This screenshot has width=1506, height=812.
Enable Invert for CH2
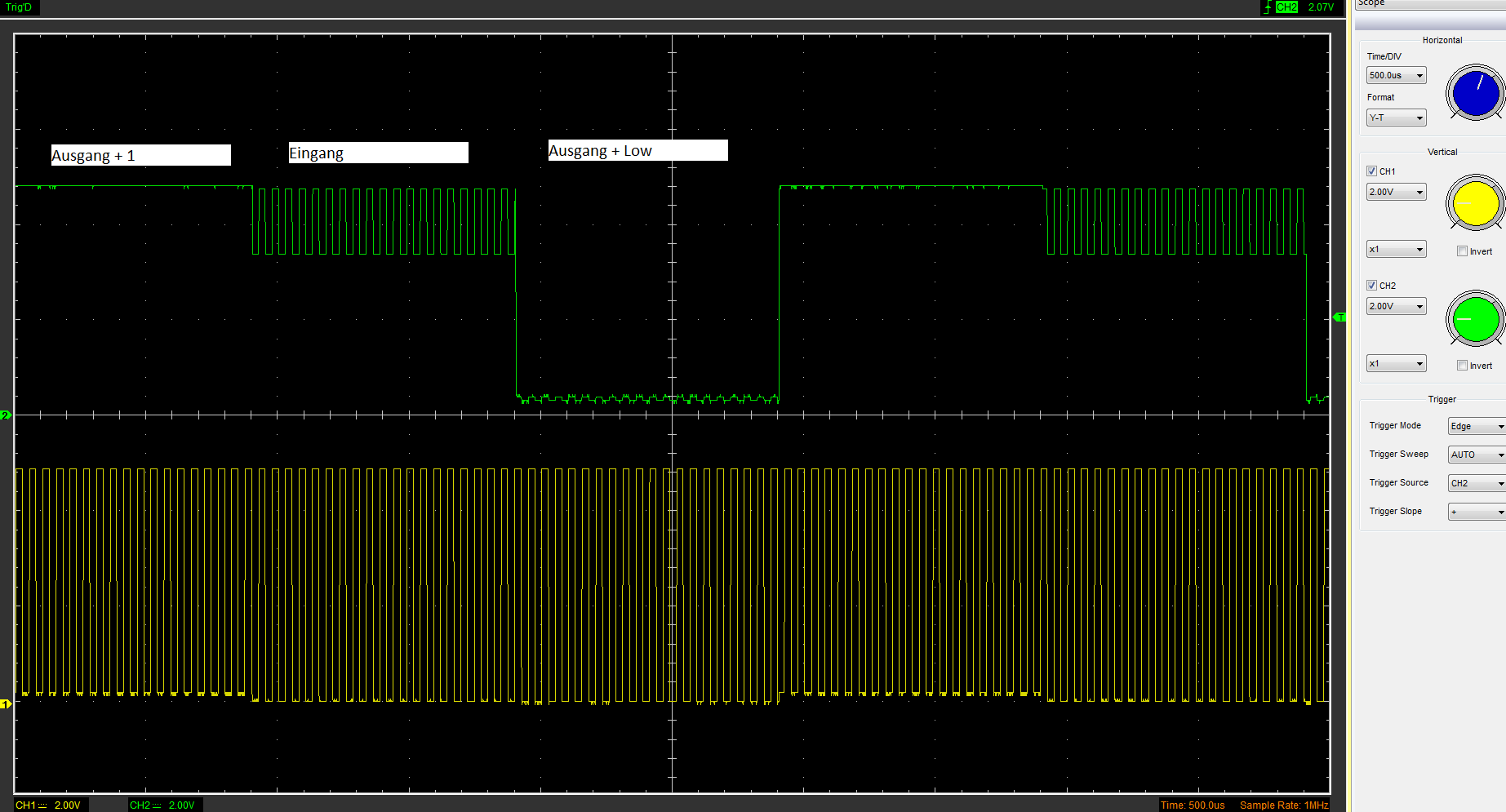click(x=1463, y=366)
